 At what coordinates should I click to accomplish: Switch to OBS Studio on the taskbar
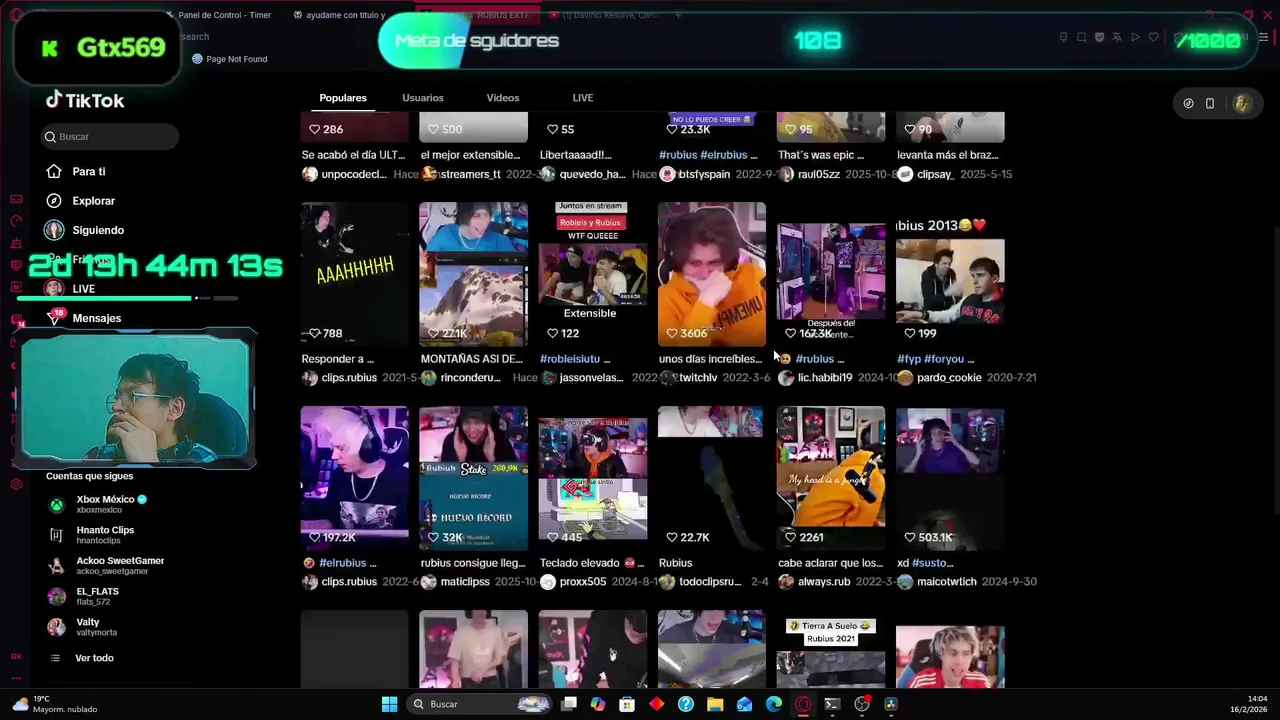pyautogui.click(x=862, y=704)
